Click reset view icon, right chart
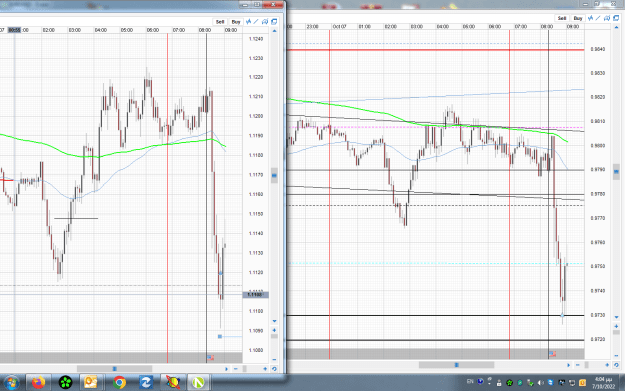Image resolution: width=625 pixels, height=391 pixels. pyautogui.click(x=616, y=365)
